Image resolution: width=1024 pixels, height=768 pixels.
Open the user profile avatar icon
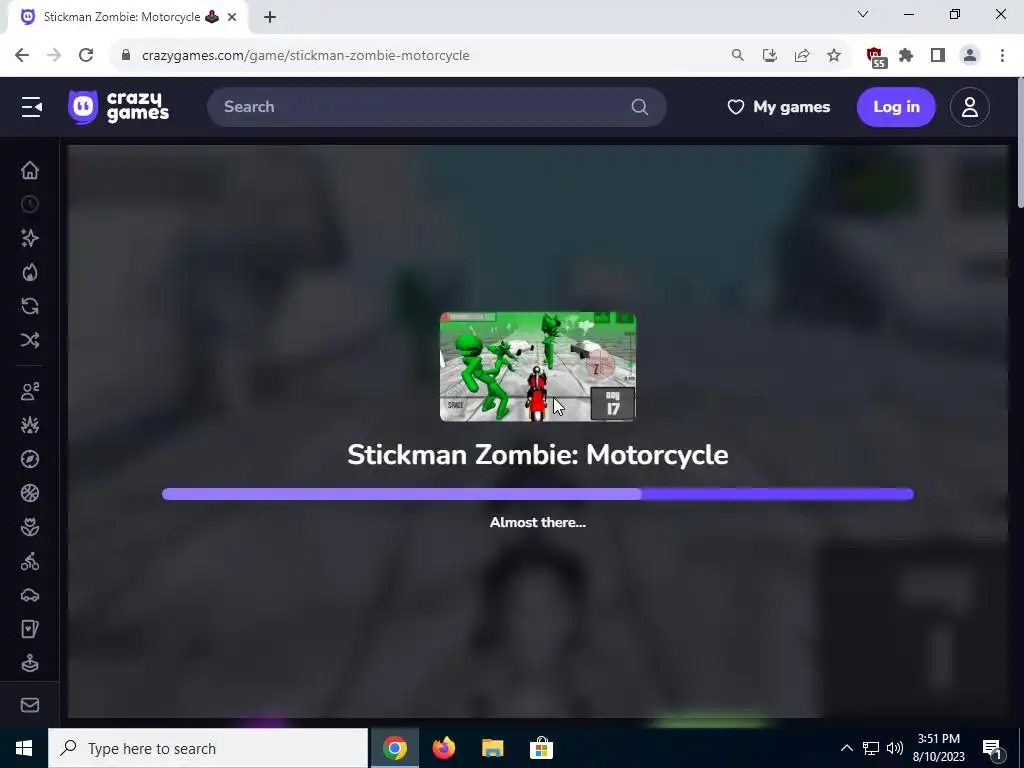point(970,107)
